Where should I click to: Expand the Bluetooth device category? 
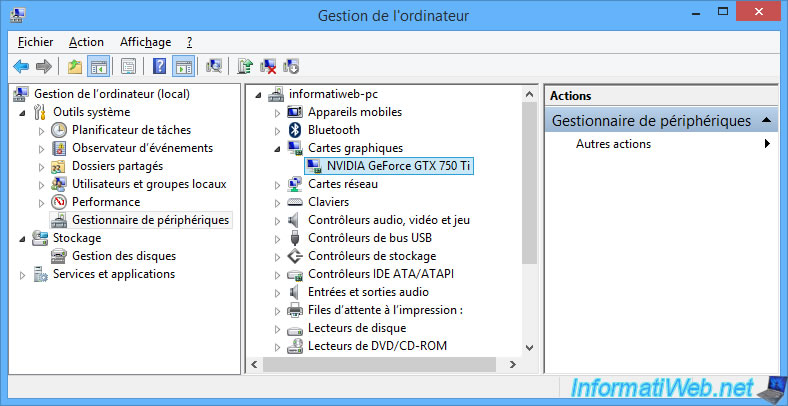pos(277,131)
